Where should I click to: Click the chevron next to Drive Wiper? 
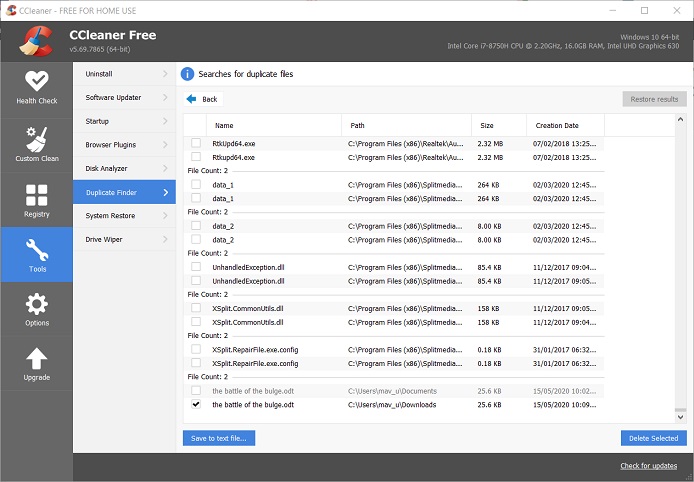point(166,239)
